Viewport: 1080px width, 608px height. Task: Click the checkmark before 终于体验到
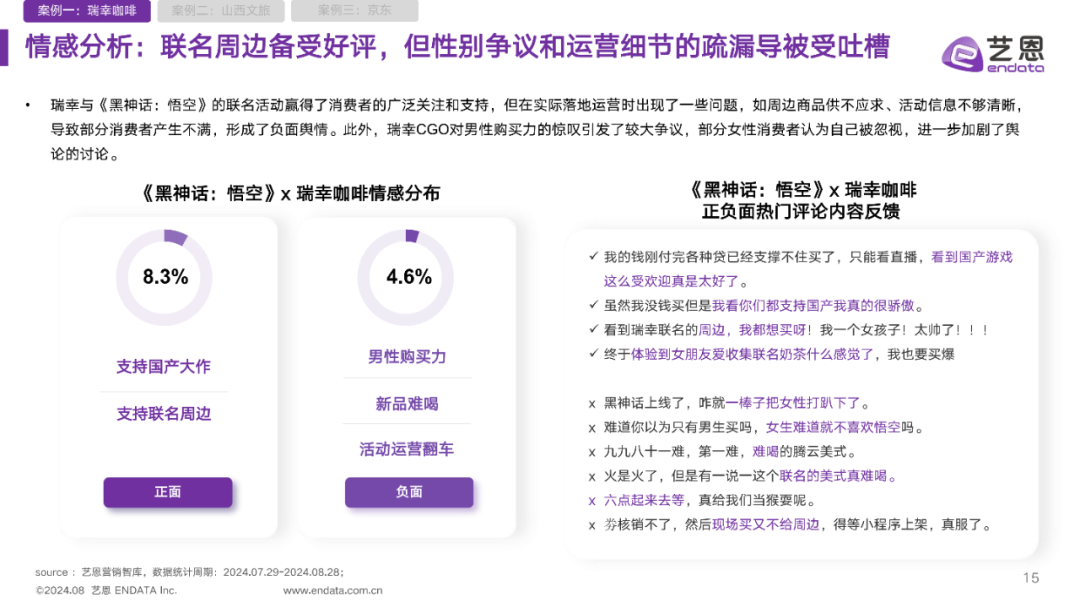point(593,353)
